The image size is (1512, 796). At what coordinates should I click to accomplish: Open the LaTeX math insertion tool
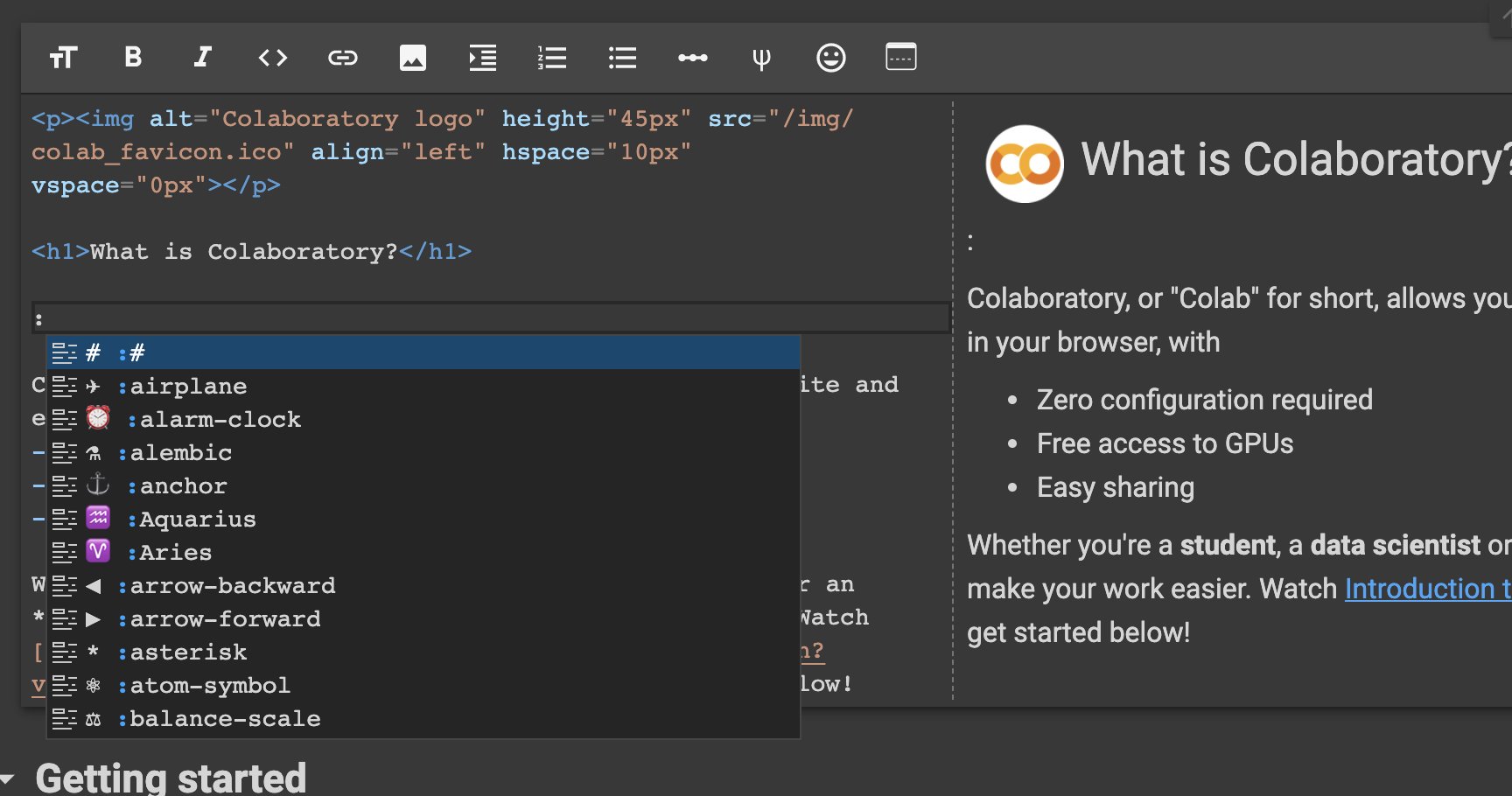[761, 58]
